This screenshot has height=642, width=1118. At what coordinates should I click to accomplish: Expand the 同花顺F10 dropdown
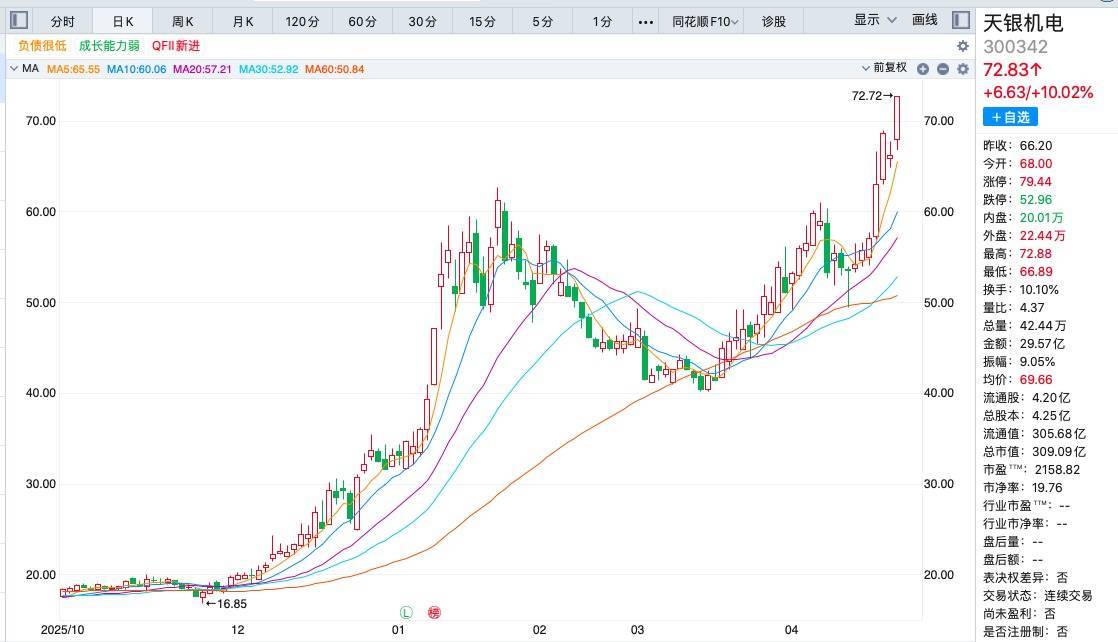(706, 21)
